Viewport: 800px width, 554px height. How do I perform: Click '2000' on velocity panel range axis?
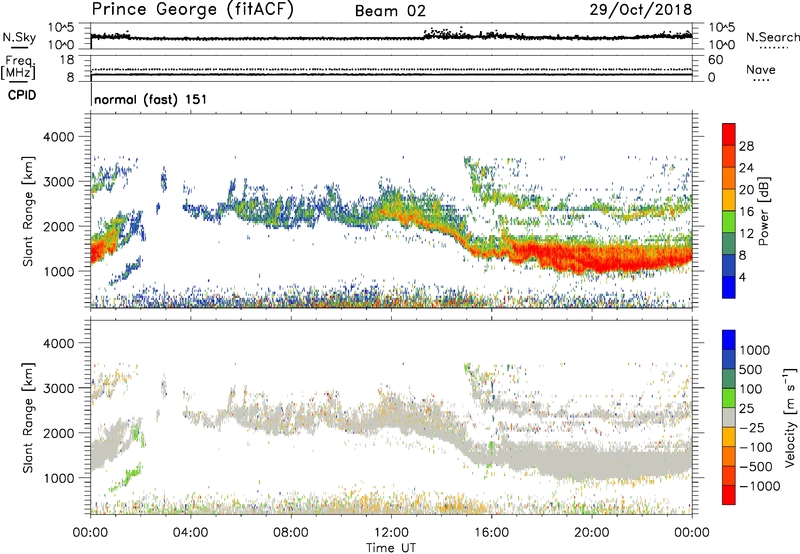58,433
